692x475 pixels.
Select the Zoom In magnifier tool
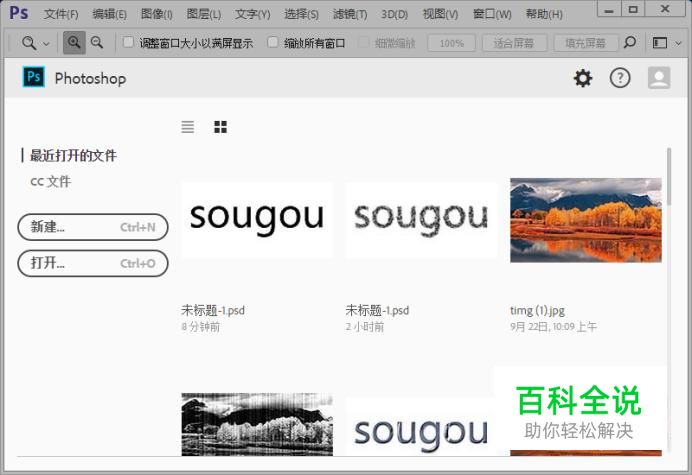pyautogui.click(x=74, y=43)
